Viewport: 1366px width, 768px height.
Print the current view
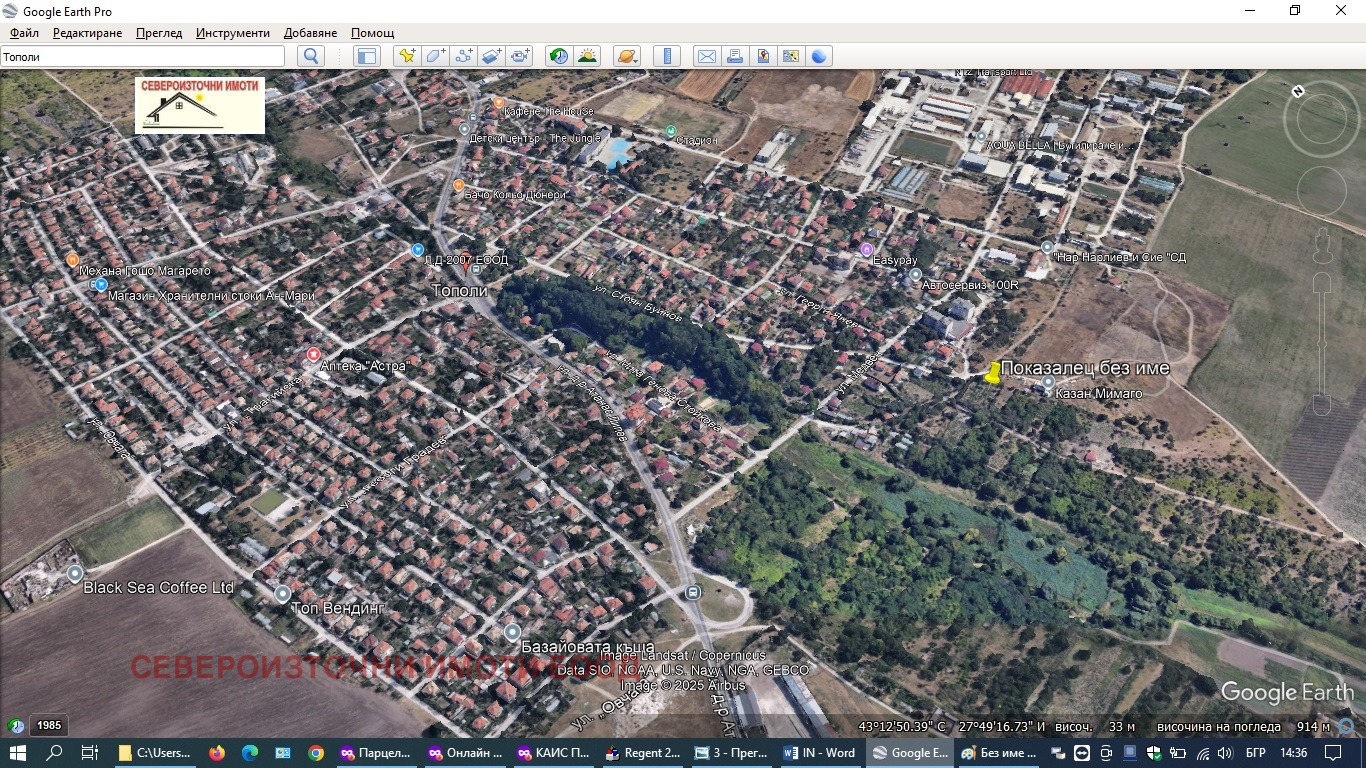[735, 56]
